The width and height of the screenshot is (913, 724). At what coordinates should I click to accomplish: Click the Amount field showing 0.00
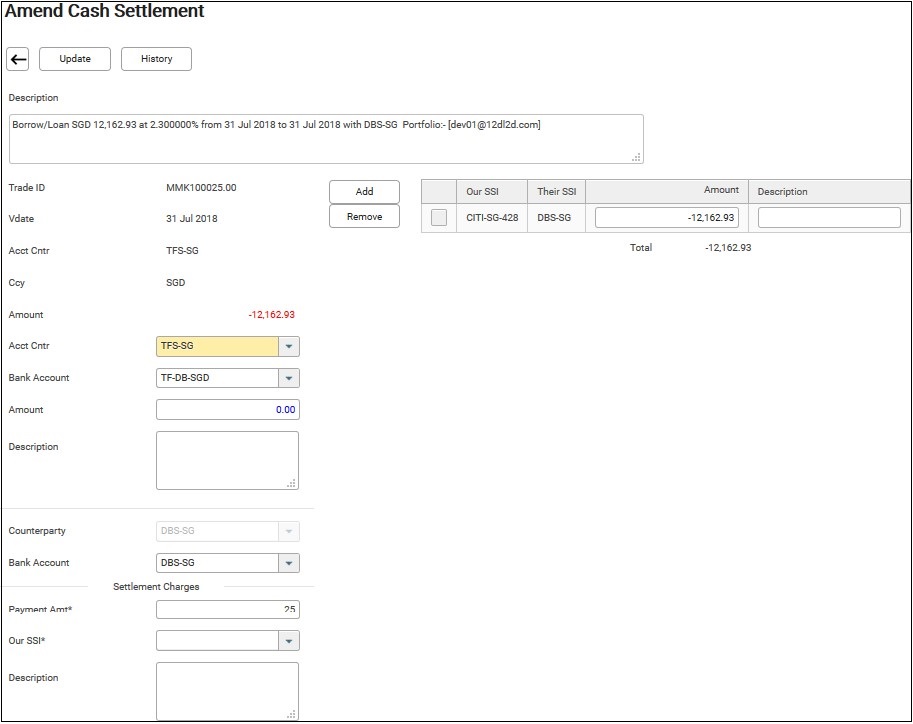click(227, 410)
